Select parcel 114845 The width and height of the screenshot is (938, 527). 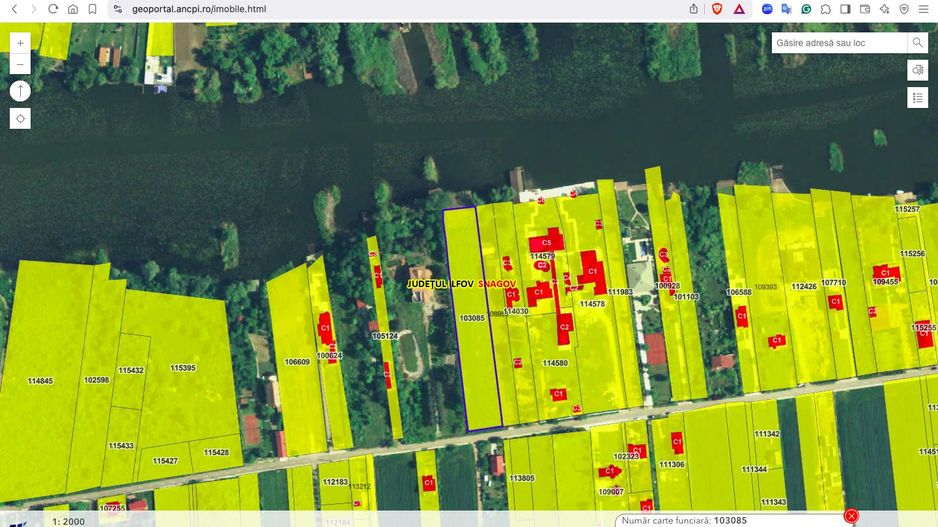click(x=40, y=380)
